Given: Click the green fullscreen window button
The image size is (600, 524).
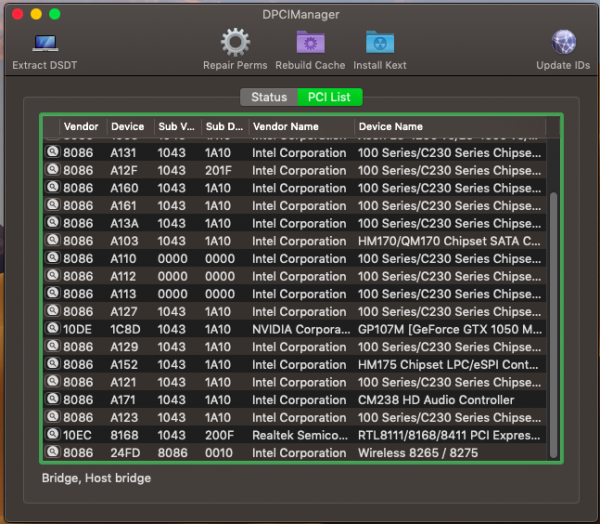Looking at the screenshot, I should [55, 14].
